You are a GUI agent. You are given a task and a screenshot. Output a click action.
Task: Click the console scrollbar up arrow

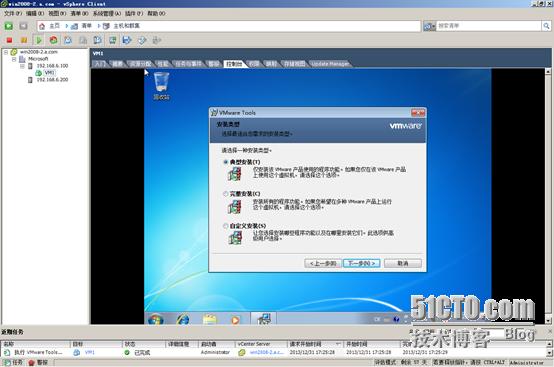(548, 72)
